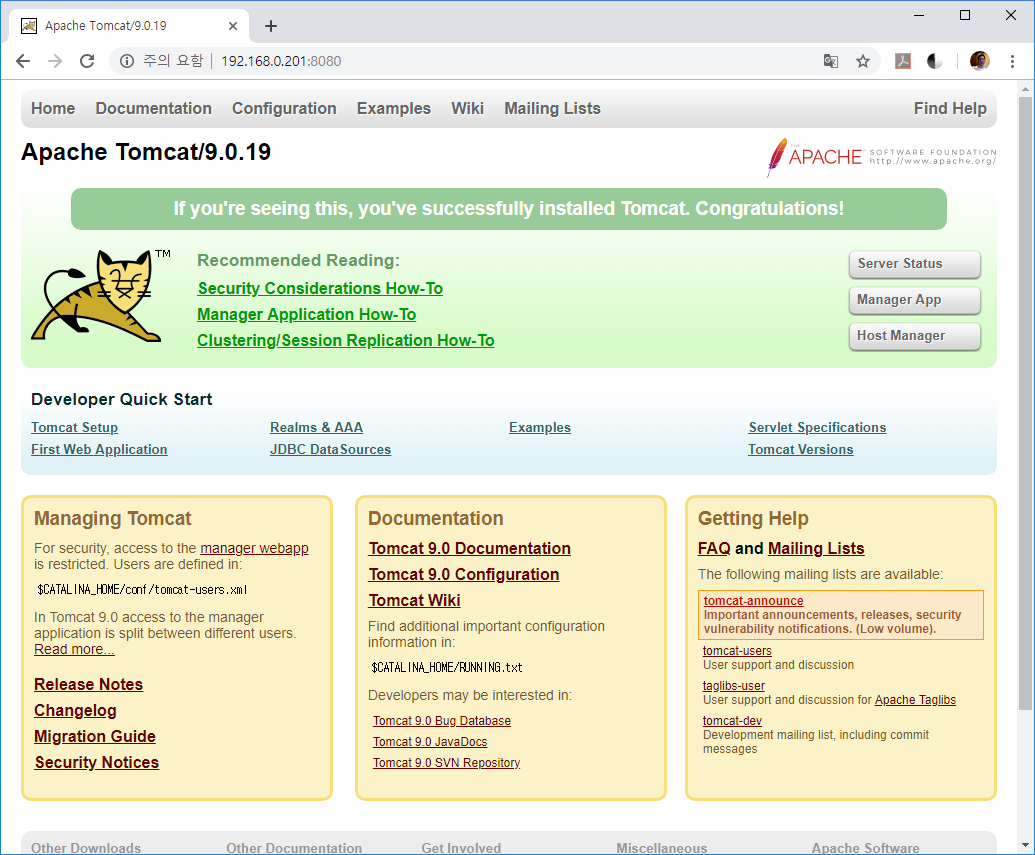Screen dimensions: 1035x855
Task: Open Apache Taglibs link
Action: [x=915, y=700]
